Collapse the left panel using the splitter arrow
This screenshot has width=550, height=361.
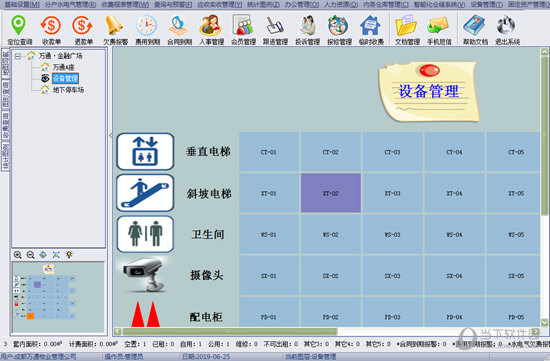(x=110, y=135)
